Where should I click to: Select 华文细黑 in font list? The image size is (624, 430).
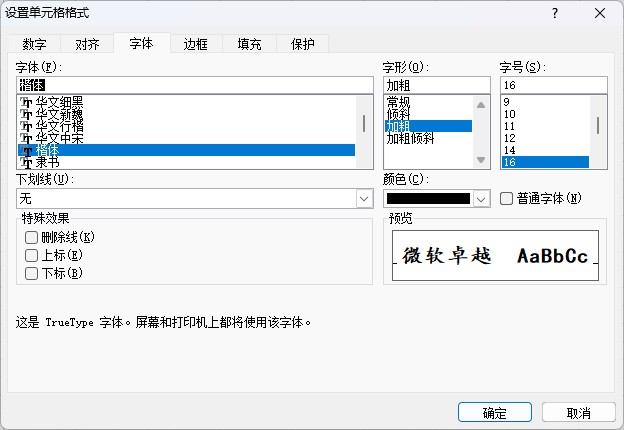coord(186,102)
